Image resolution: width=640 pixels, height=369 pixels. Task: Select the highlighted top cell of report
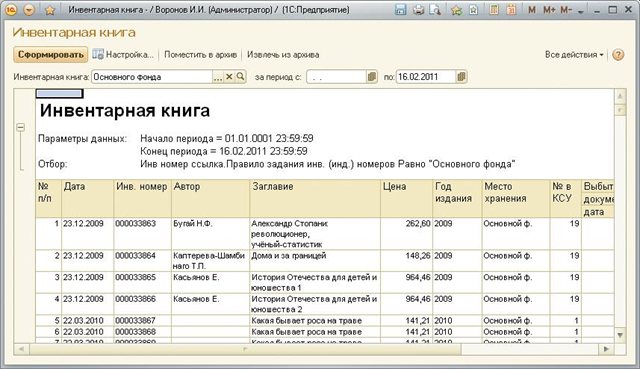click(60, 94)
